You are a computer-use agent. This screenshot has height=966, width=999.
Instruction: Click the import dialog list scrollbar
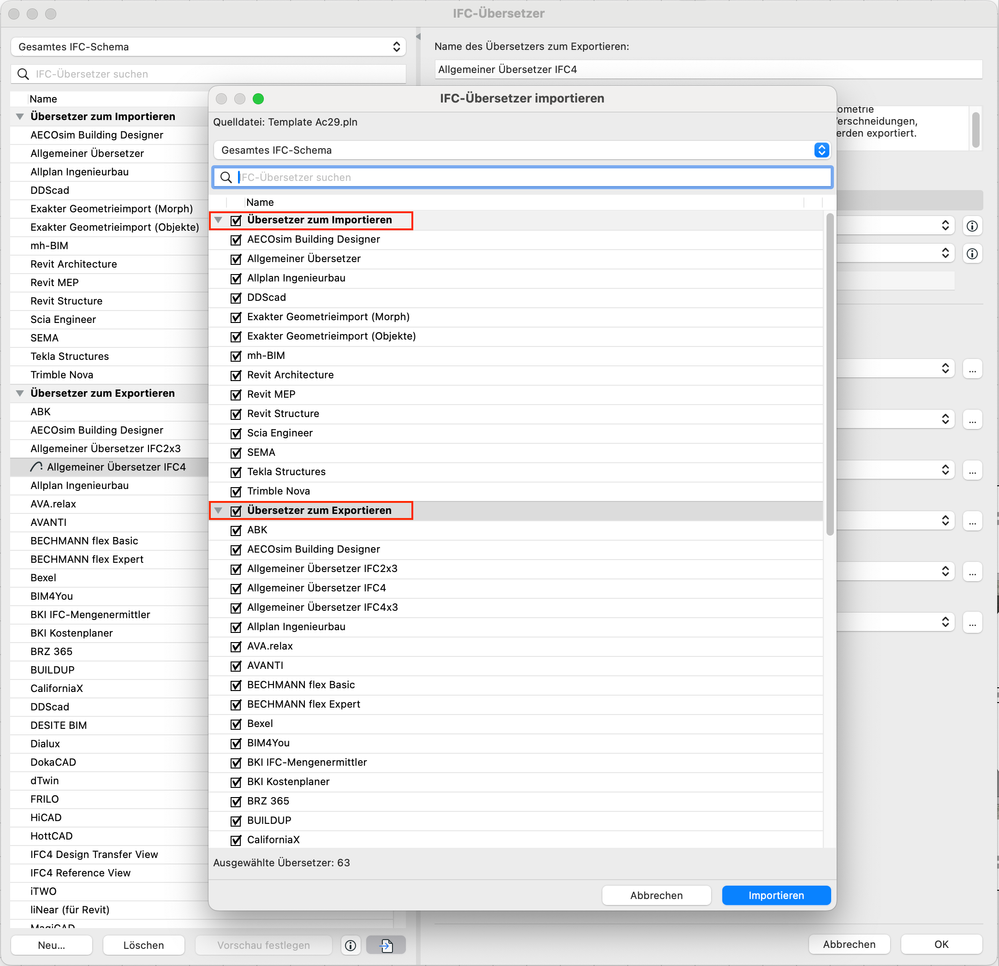click(x=830, y=375)
